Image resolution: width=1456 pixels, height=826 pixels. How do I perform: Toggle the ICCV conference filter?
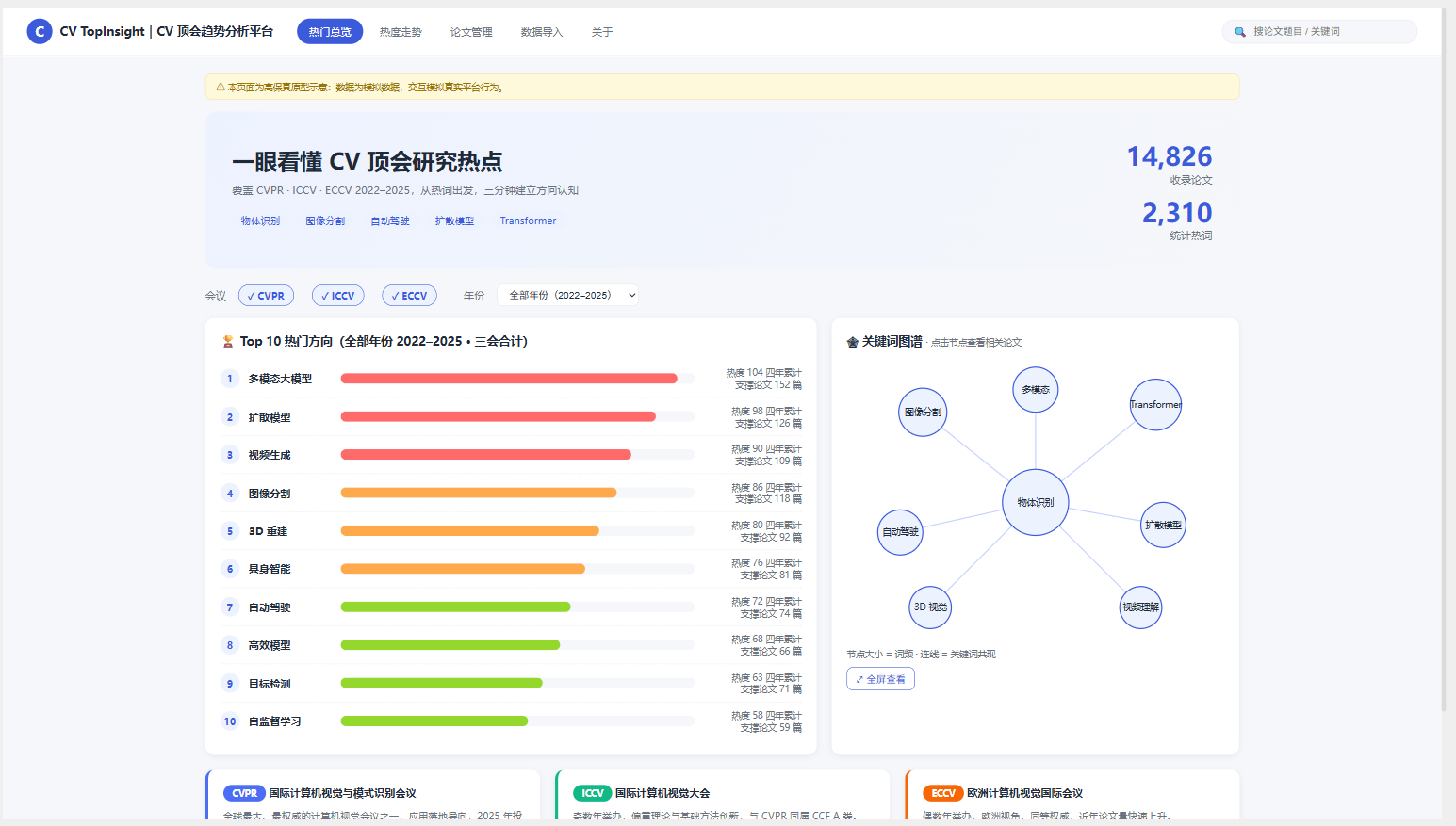(337, 296)
